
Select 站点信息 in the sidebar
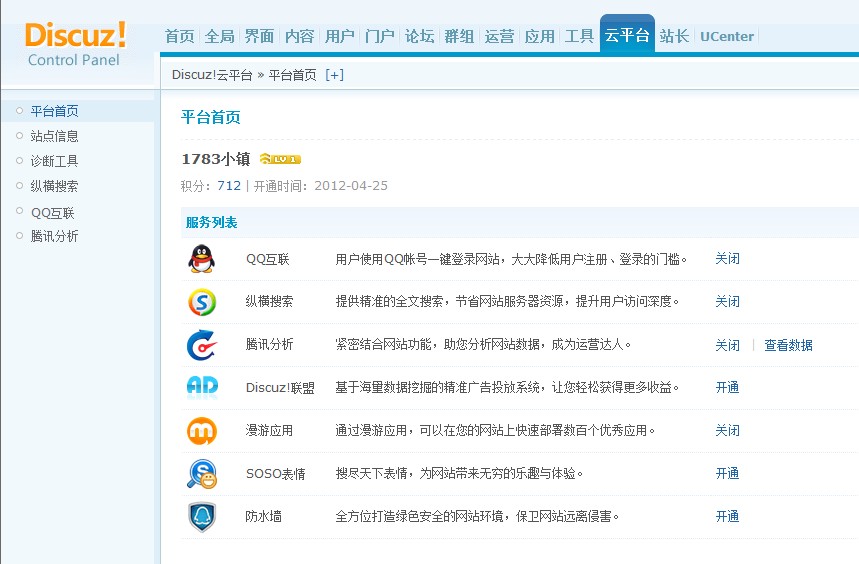(x=54, y=136)
